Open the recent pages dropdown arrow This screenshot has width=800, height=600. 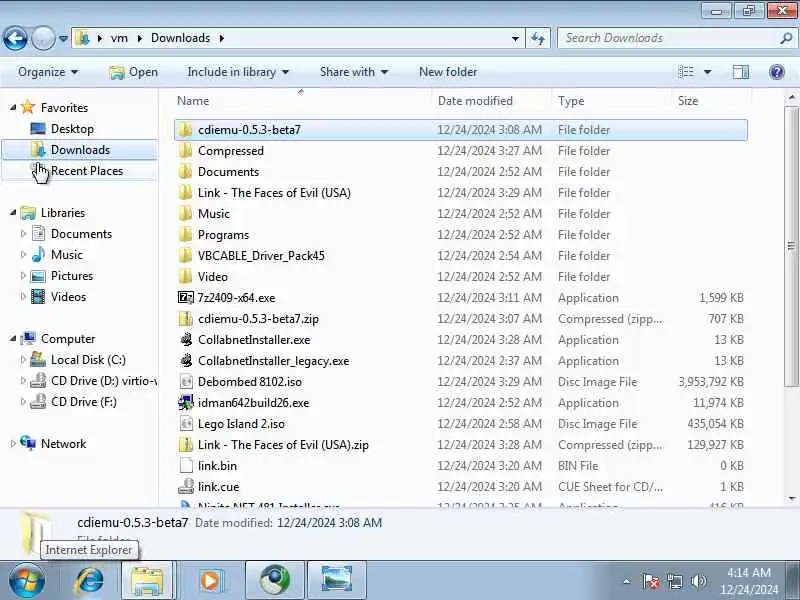(63, 39)
